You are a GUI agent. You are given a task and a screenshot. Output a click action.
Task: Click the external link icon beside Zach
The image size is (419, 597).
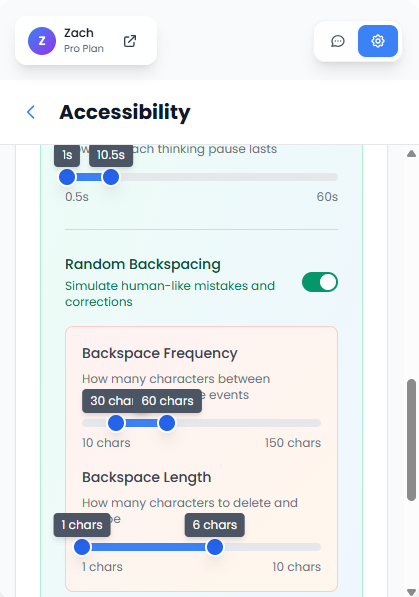click(x=130, y=41)
